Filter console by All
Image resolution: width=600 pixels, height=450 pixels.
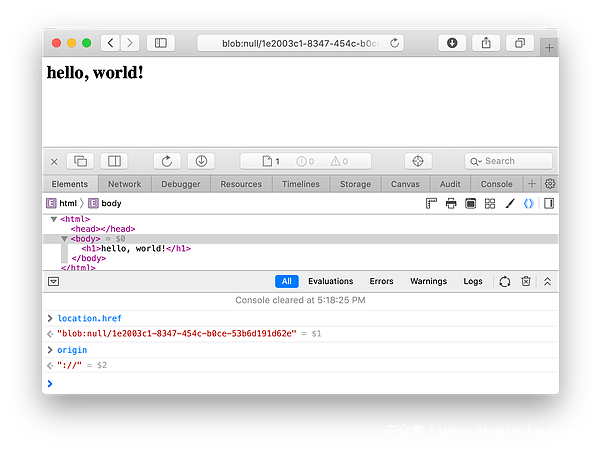[287, 281]
